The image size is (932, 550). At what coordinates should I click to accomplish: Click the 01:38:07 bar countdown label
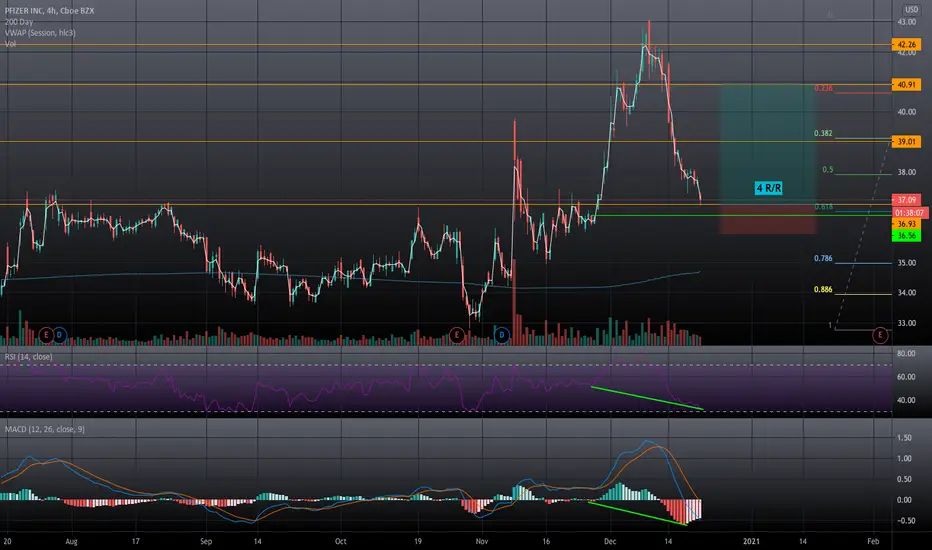910,212
